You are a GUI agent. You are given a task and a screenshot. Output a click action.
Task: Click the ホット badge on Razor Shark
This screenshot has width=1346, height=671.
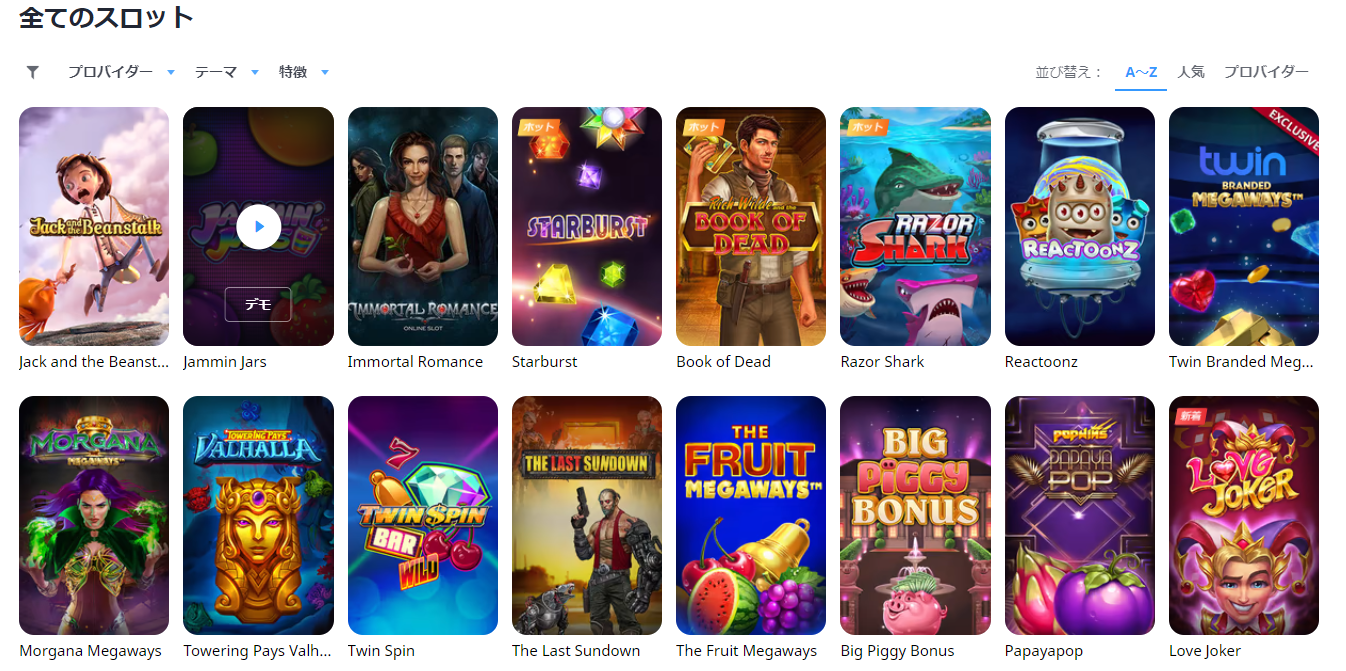[865, 127]
